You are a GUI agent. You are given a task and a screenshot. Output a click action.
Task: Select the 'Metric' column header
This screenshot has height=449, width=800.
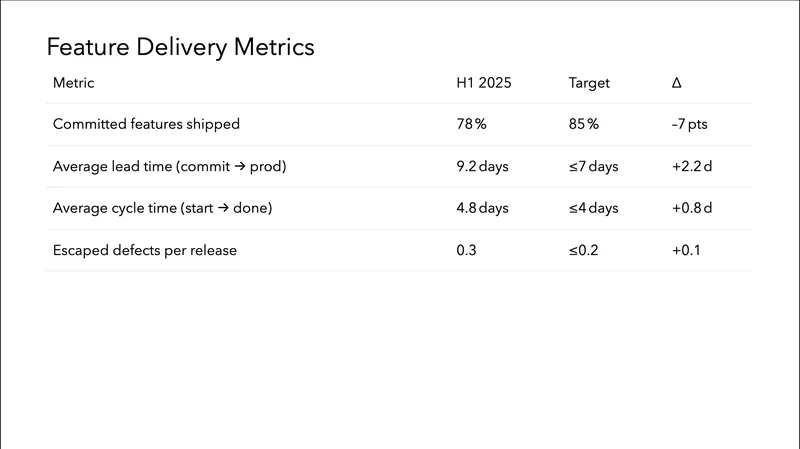(74, 83)
